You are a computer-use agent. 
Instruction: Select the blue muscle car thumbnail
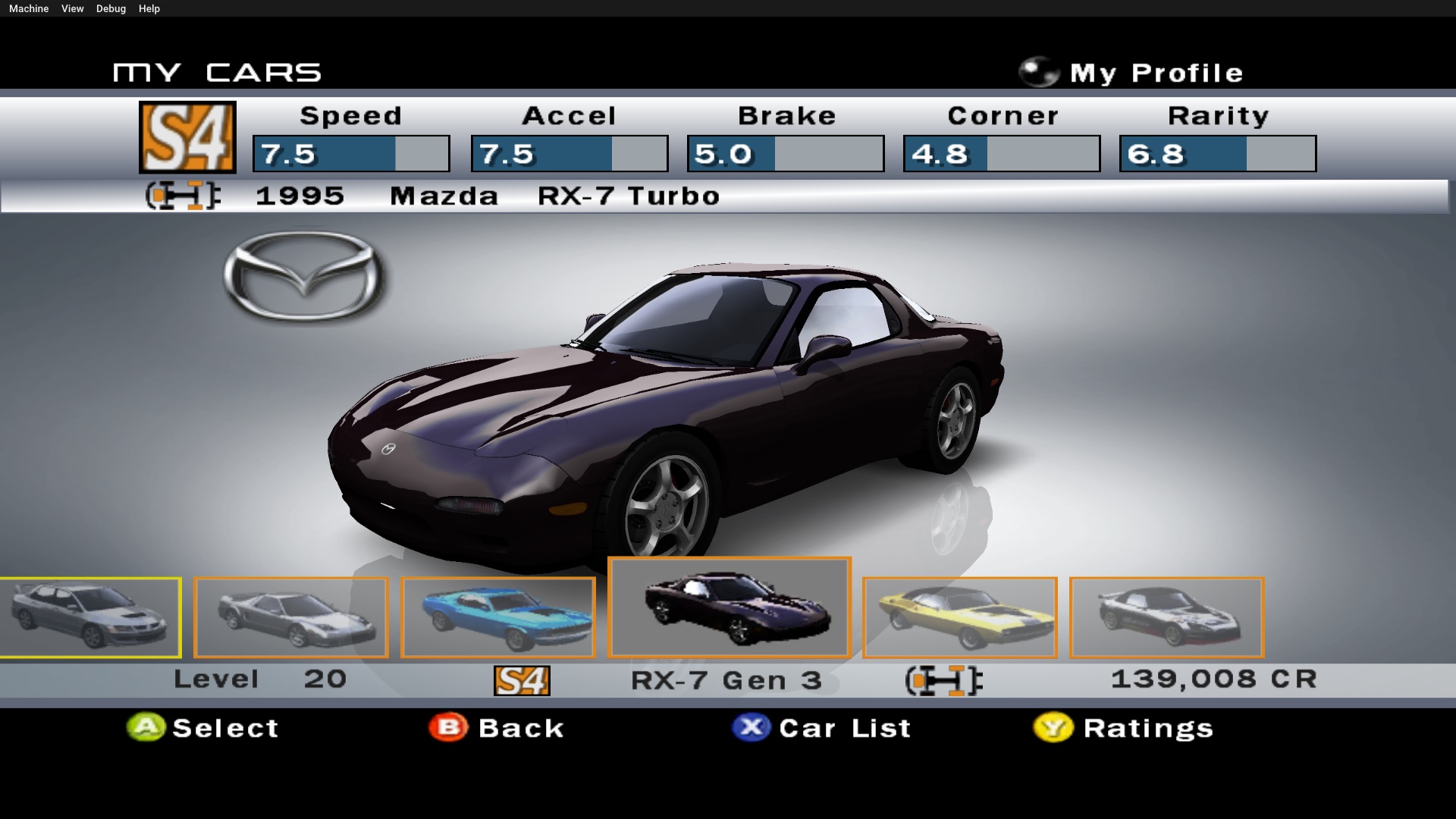click(x=497, y=617)
